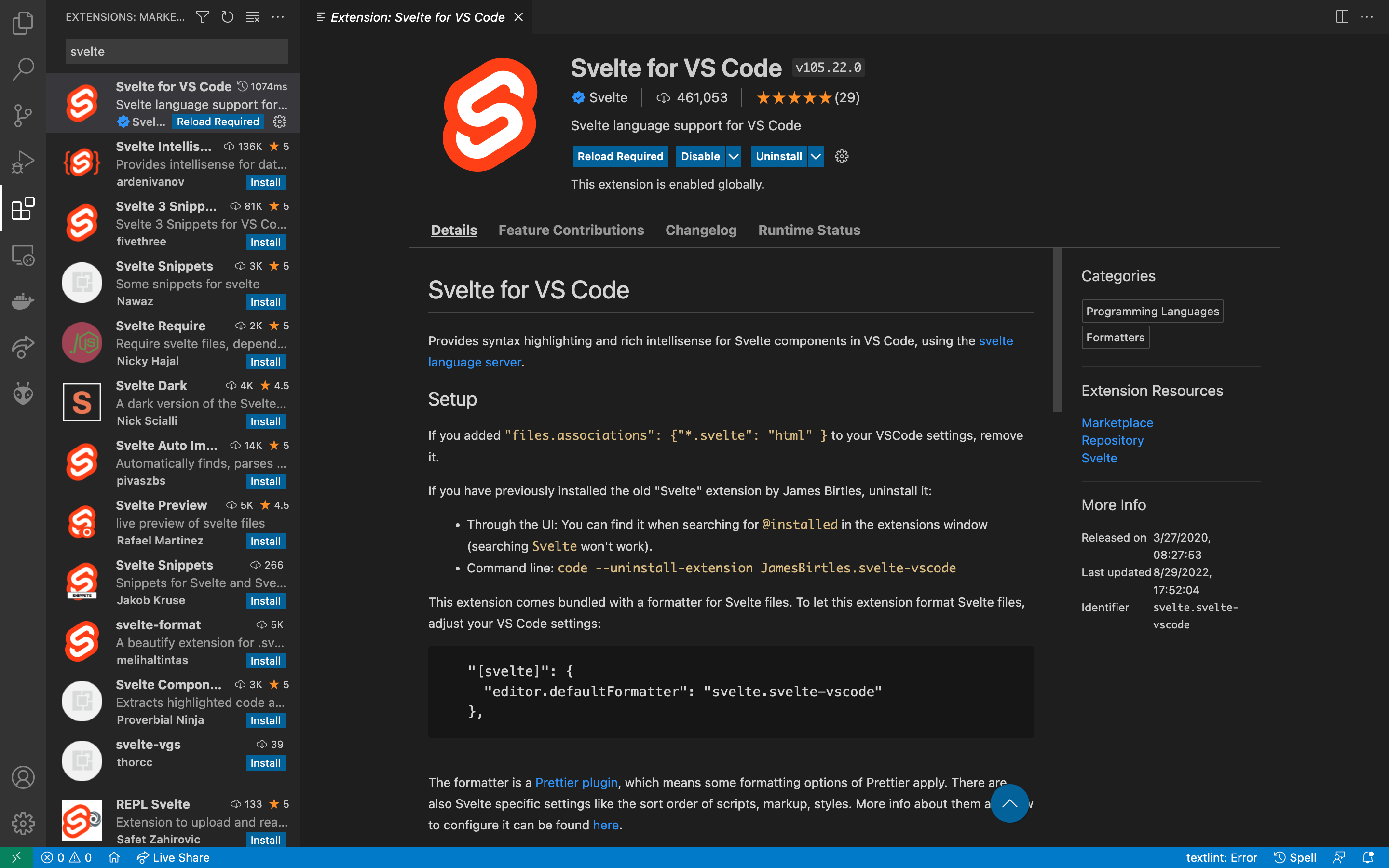Open editor more actions menu

point(1367,17)
